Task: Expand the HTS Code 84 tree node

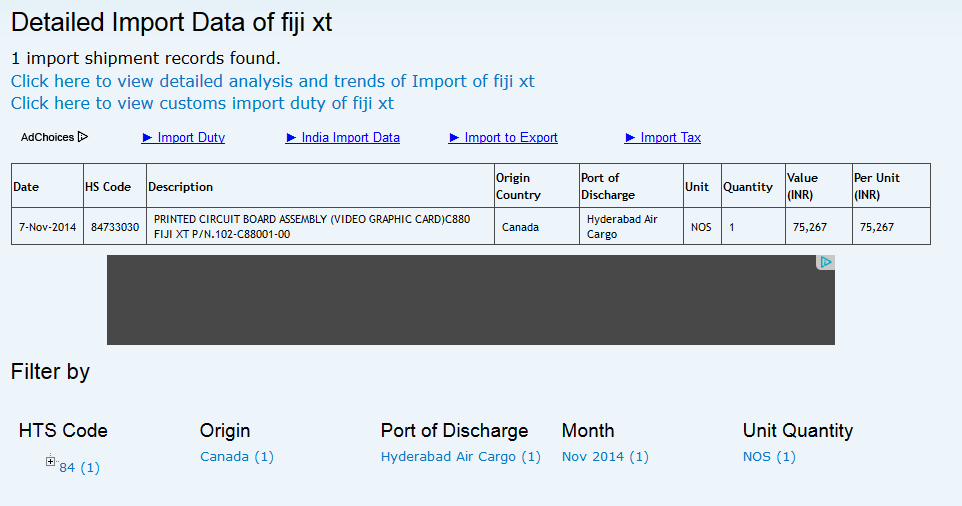Action: [x=51, y=461]
